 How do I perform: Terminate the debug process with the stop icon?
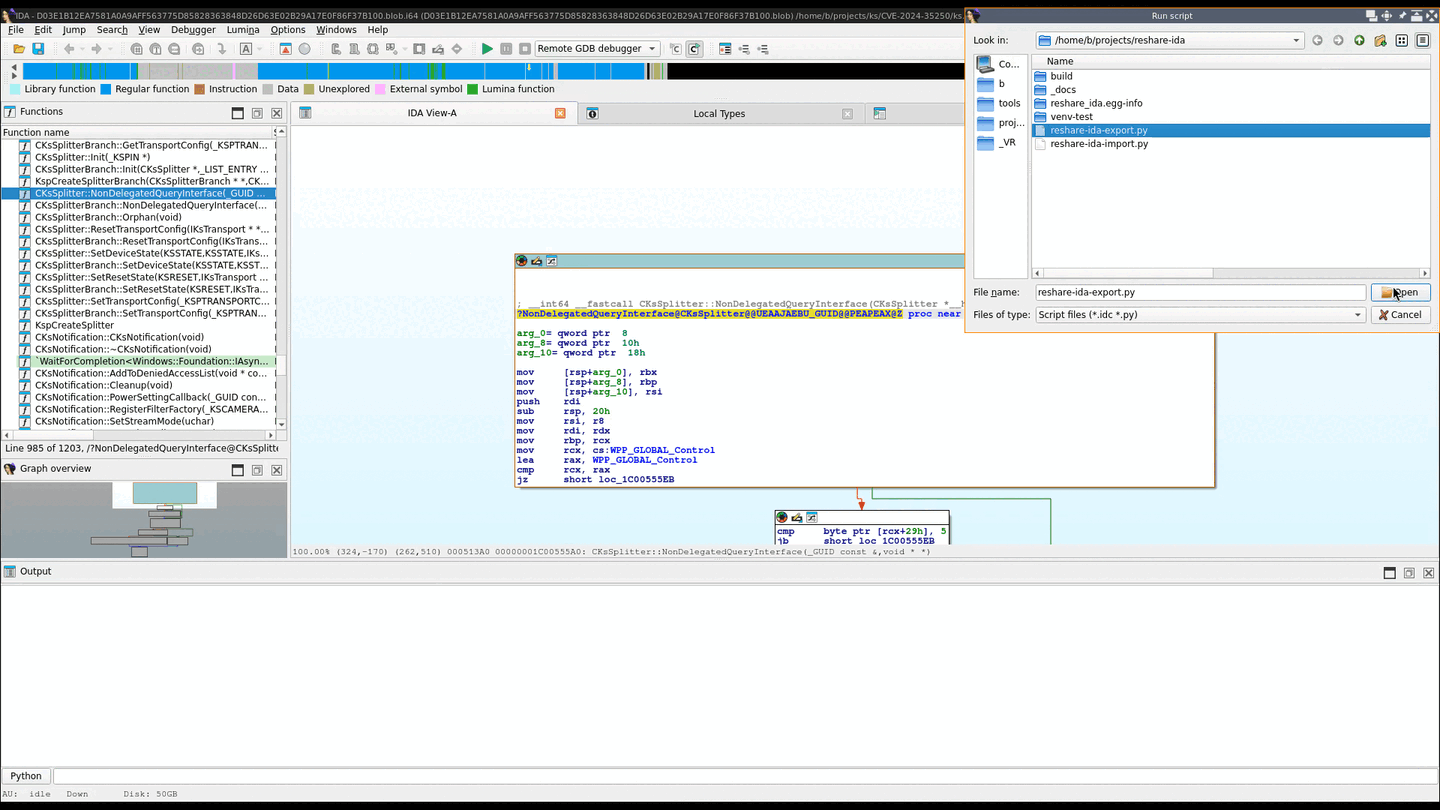click(x=527, y=48)
